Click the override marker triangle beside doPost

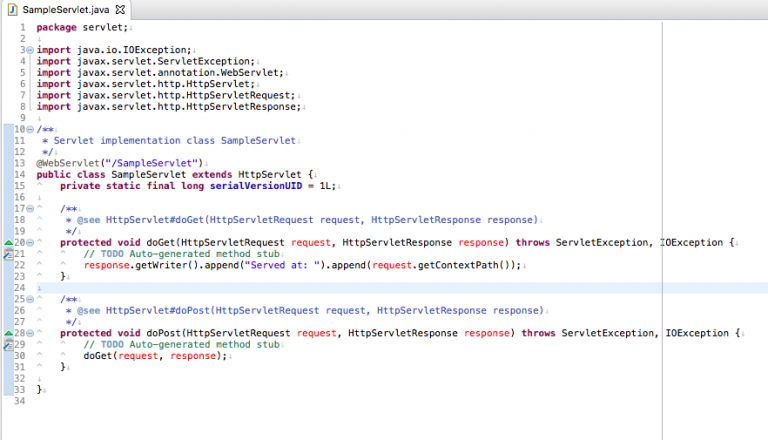tap(7, 333)
